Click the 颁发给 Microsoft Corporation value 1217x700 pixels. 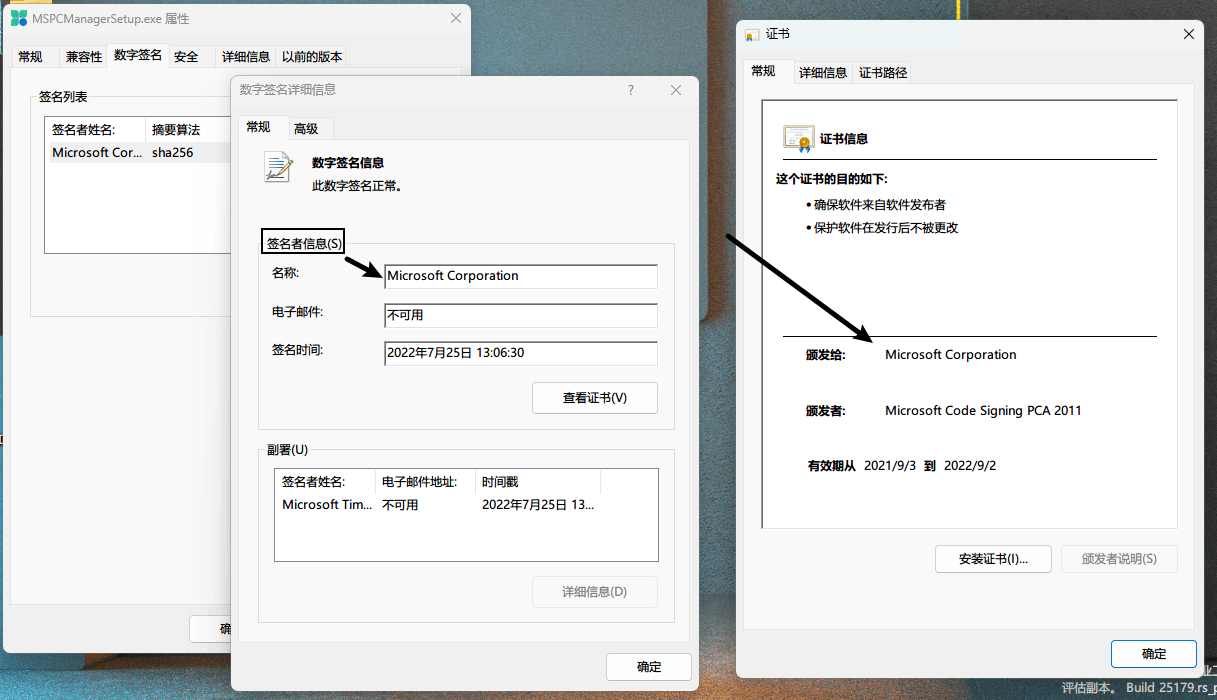point(951,355)
